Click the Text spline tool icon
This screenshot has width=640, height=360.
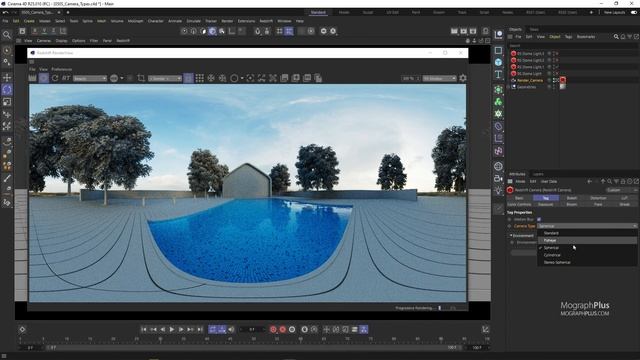498,74
